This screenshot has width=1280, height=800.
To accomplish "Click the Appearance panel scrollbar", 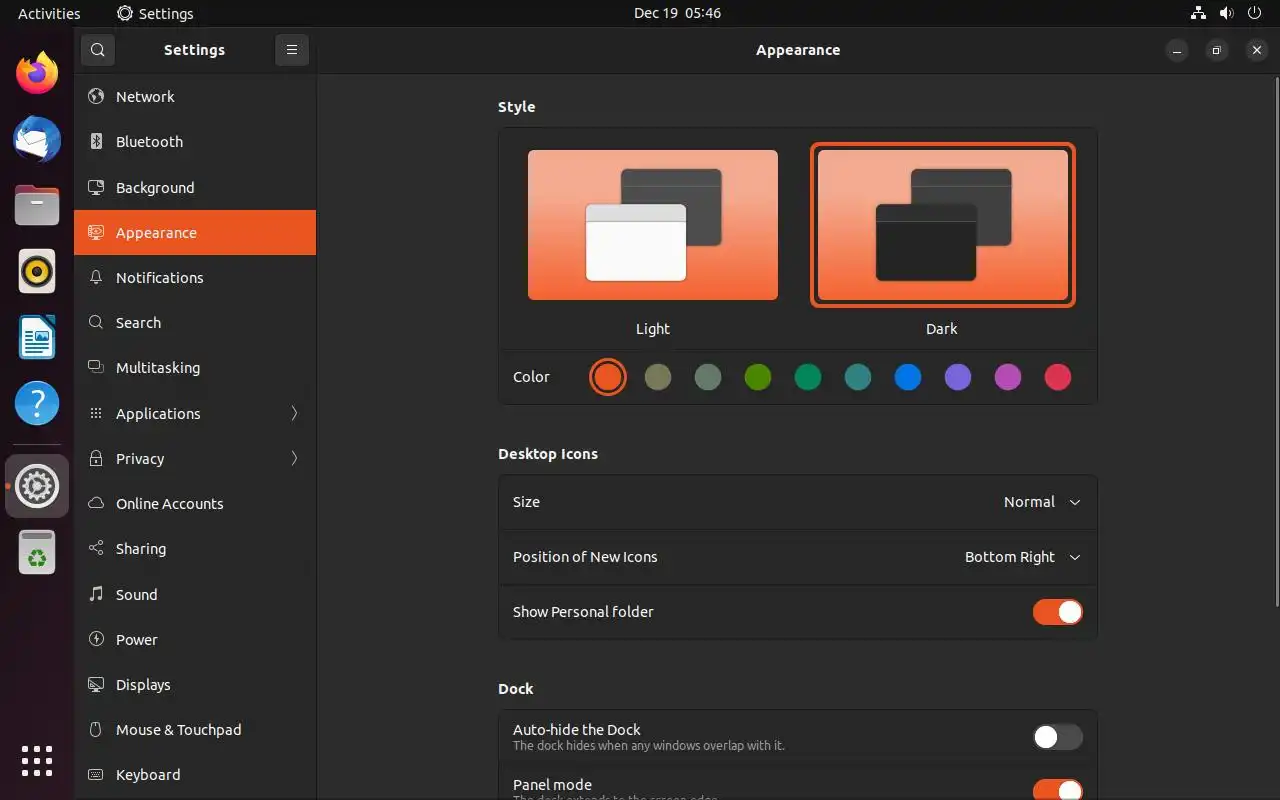I will click(1275, 340).
